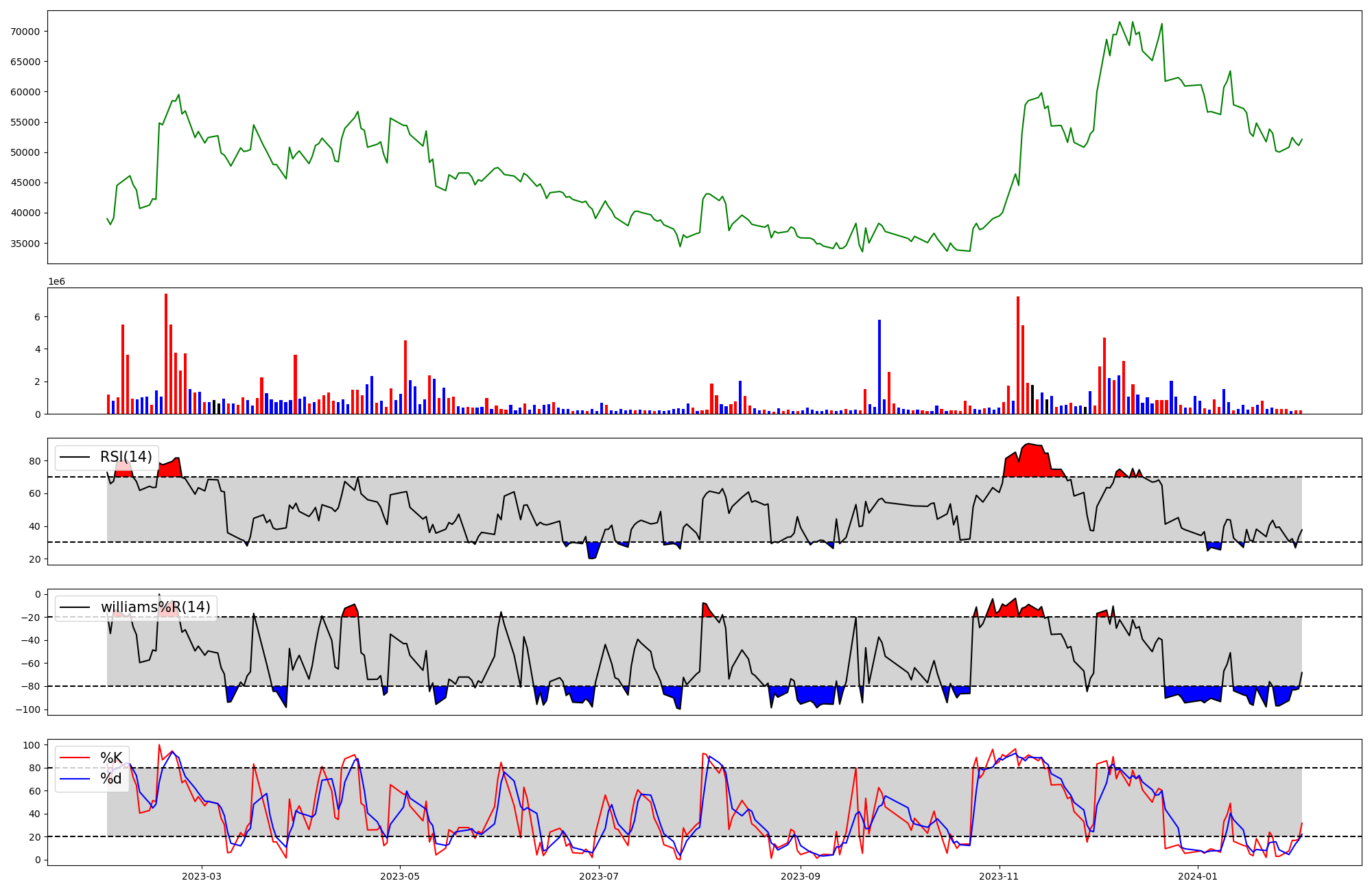1372x892 pixels.
Task: Click the williams%R(14) legend label
Action: 155,607
